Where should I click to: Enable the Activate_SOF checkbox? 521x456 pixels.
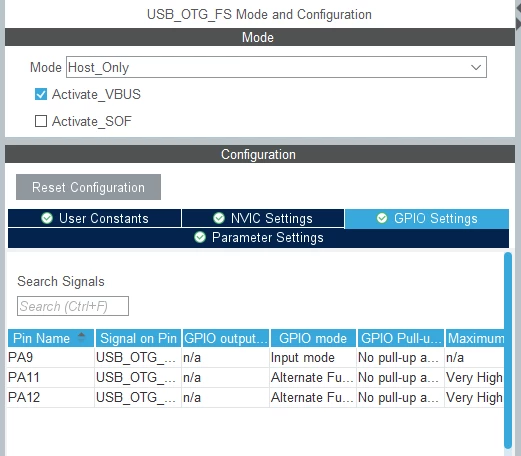tap(41, 121)
